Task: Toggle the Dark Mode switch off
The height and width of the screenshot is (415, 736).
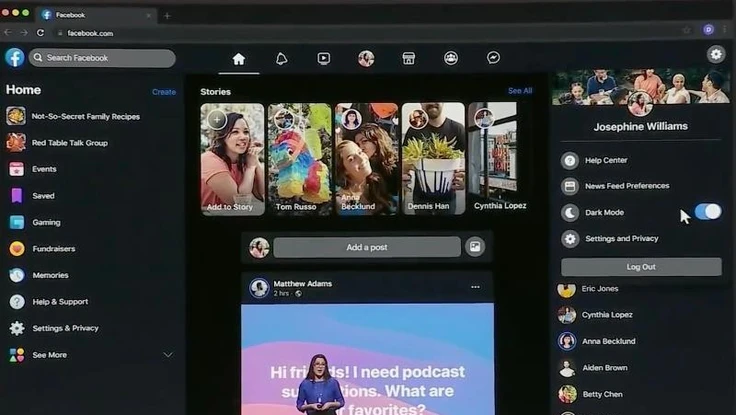Action: pyautogui.click(x=708, y=211)
